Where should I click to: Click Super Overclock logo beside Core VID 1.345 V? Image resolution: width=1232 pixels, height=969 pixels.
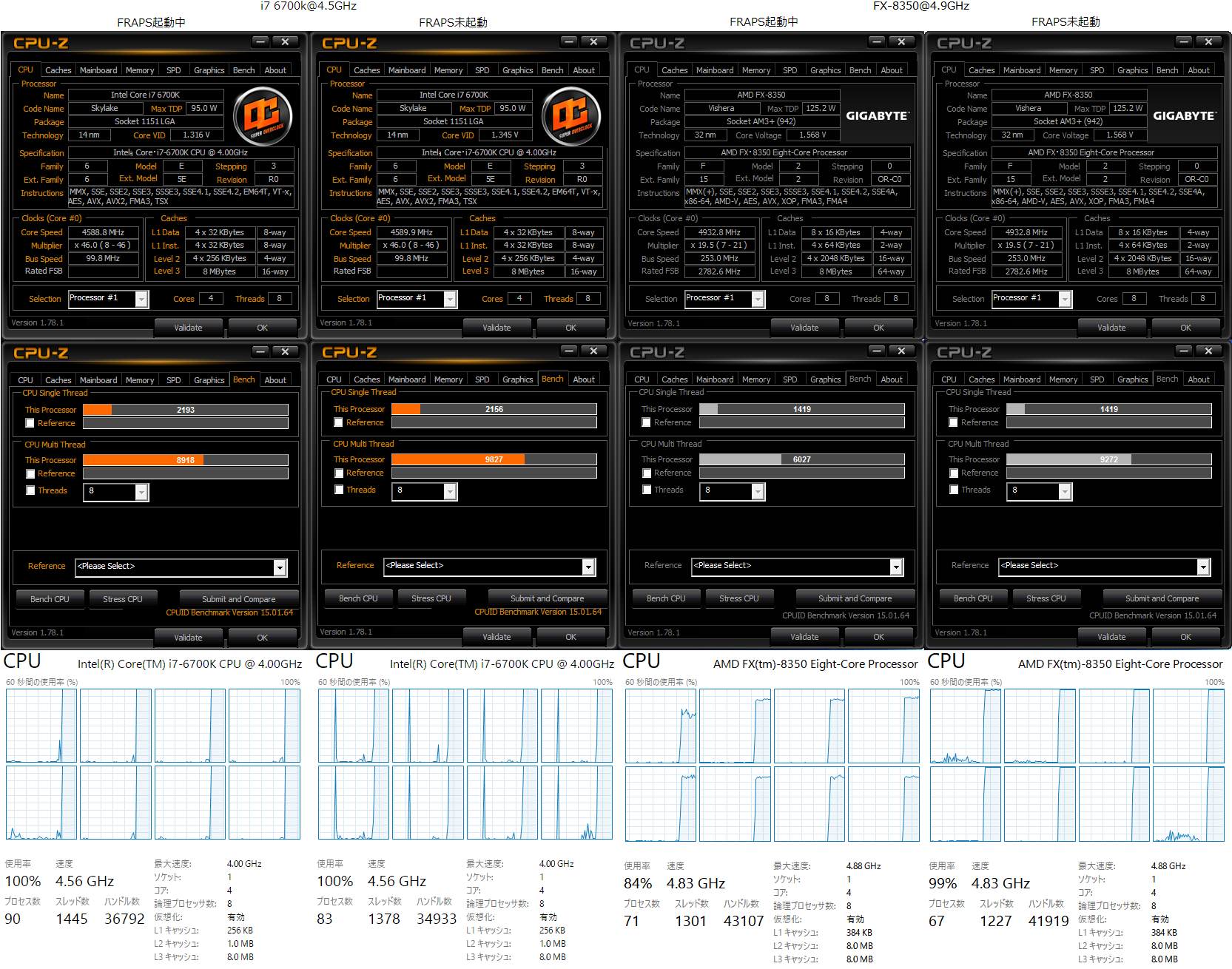(x=571, y=116)
